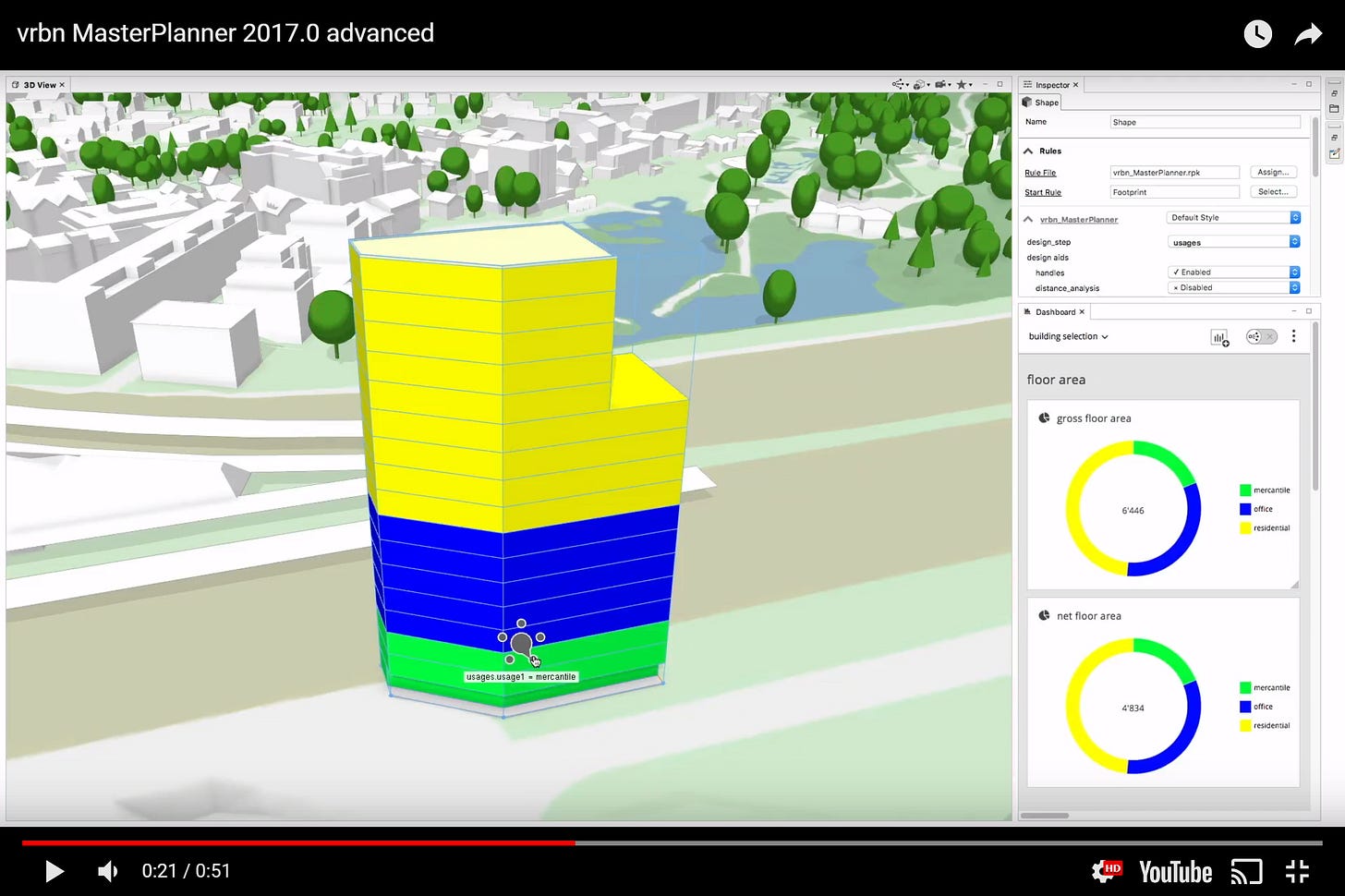
Task: Select the Dashboard tab
Action: click(x=1055, y=312)
